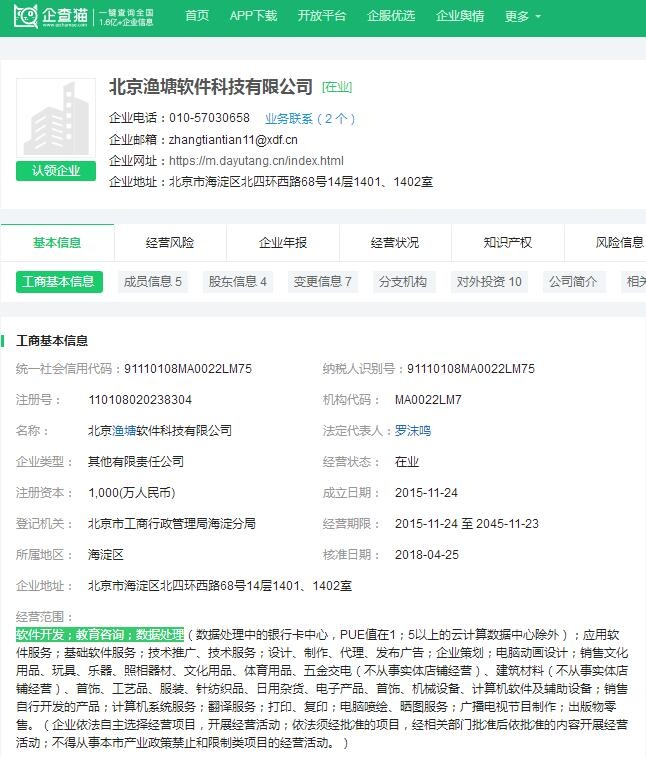Viewport: 646px width, 757px height.
Task: Click the 企查猫 cat logo icon
Action: tap(26, 16)
